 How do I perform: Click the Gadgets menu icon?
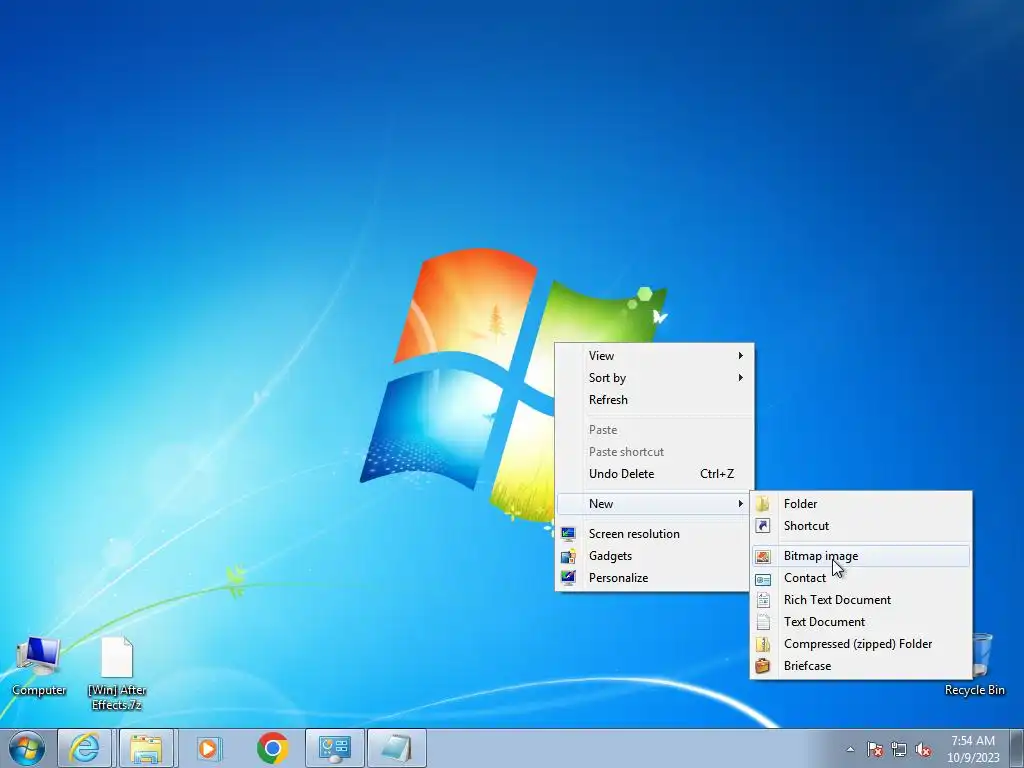pos(568,556)
